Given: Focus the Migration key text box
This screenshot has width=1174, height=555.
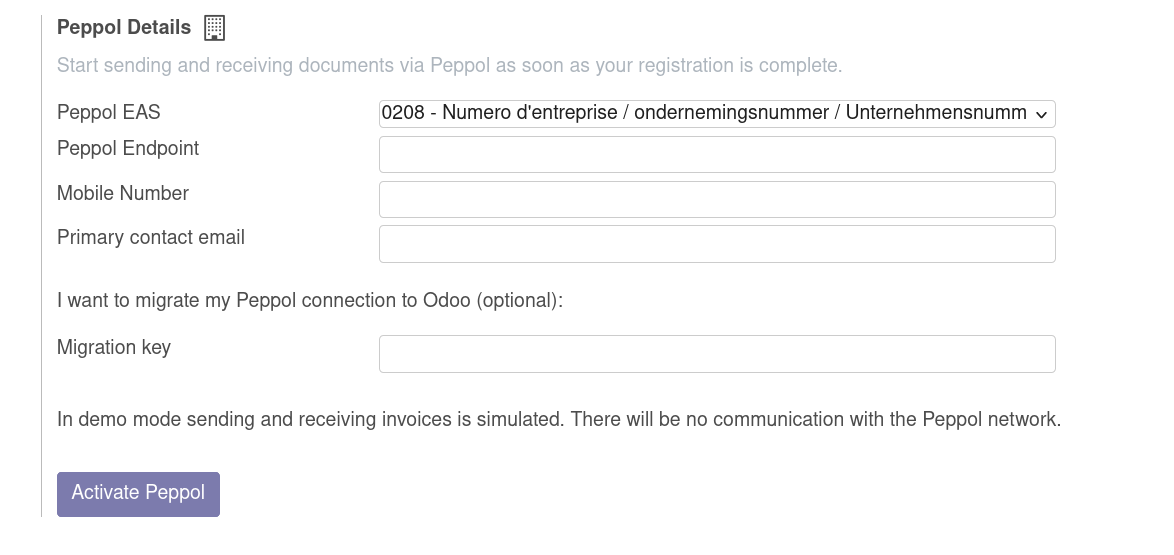Looking at the screenshot, I should click(x=716, y=354).
